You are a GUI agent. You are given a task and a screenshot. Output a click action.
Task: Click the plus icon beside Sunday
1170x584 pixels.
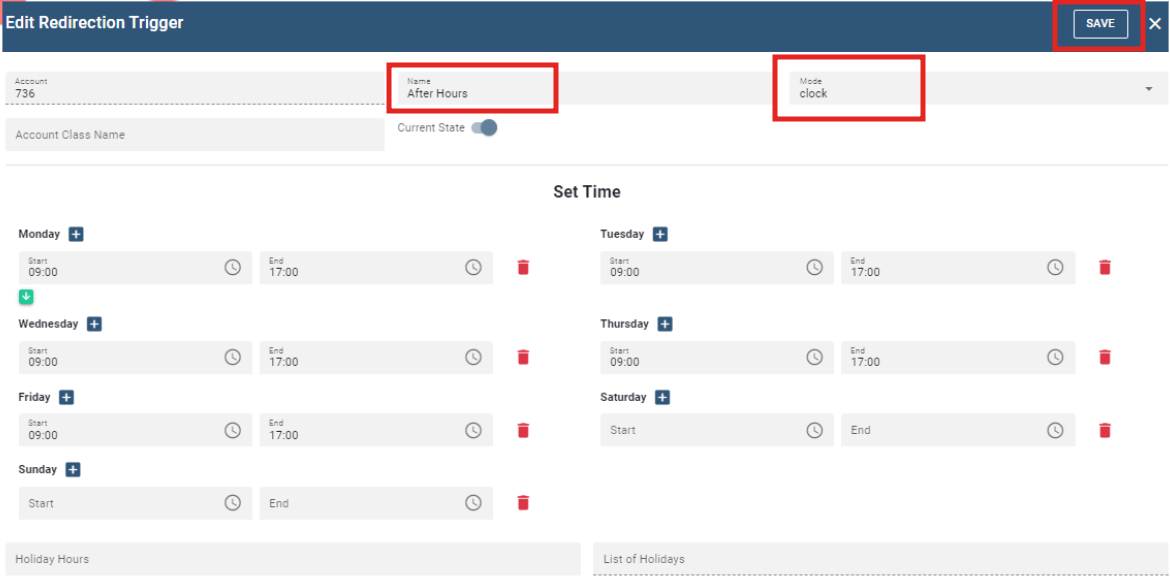point(73,470)
